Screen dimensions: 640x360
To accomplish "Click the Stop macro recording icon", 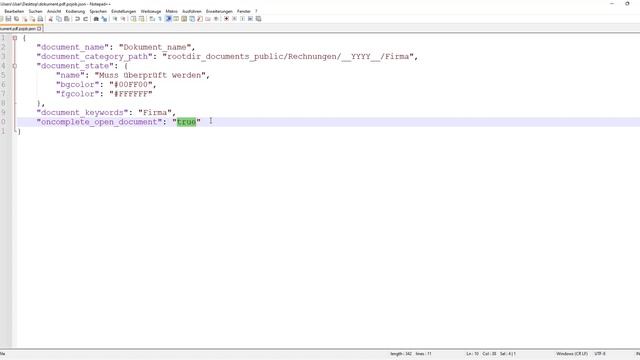I will (234, 19).
